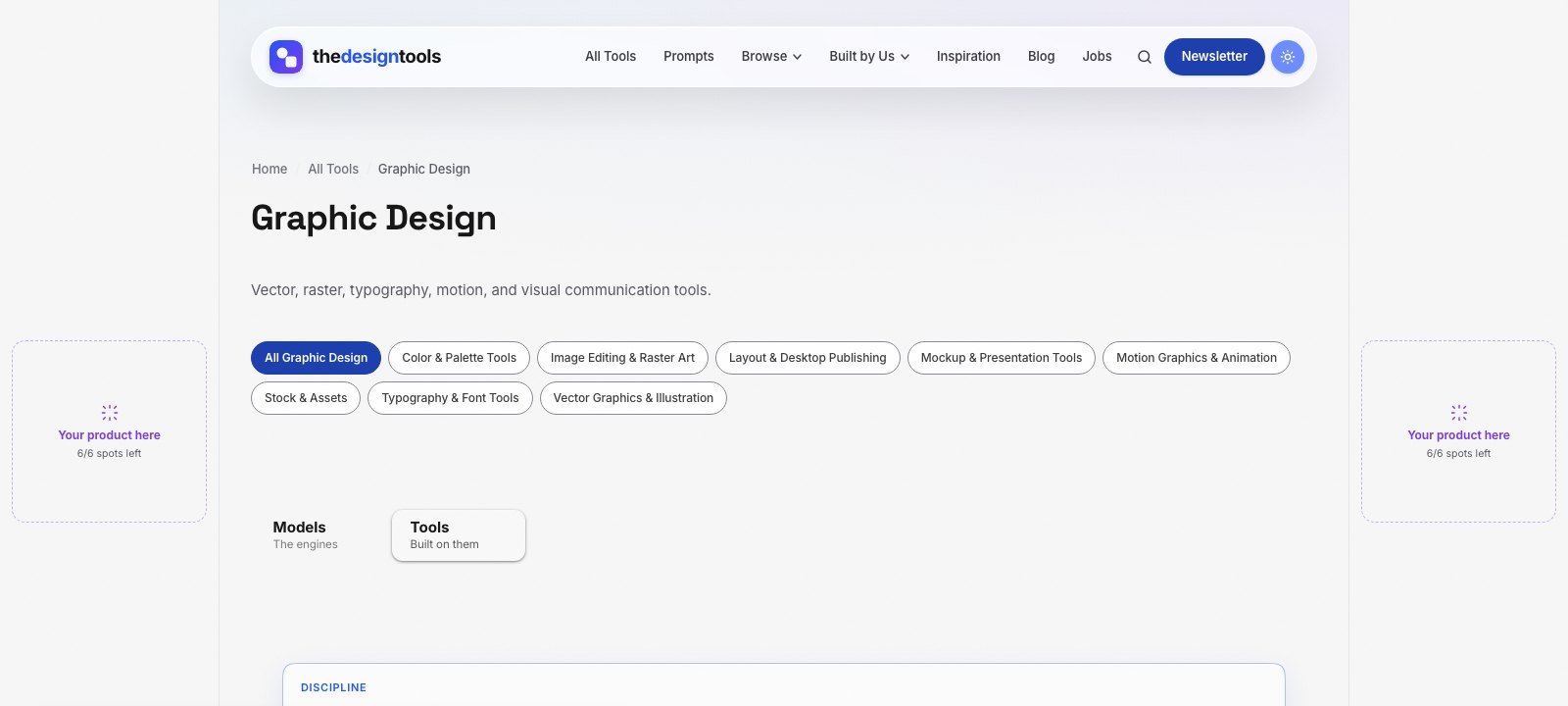Open the All Tools breadcrumb link
The width and height of the screenshot is (1568, 706).
point(333,169)
